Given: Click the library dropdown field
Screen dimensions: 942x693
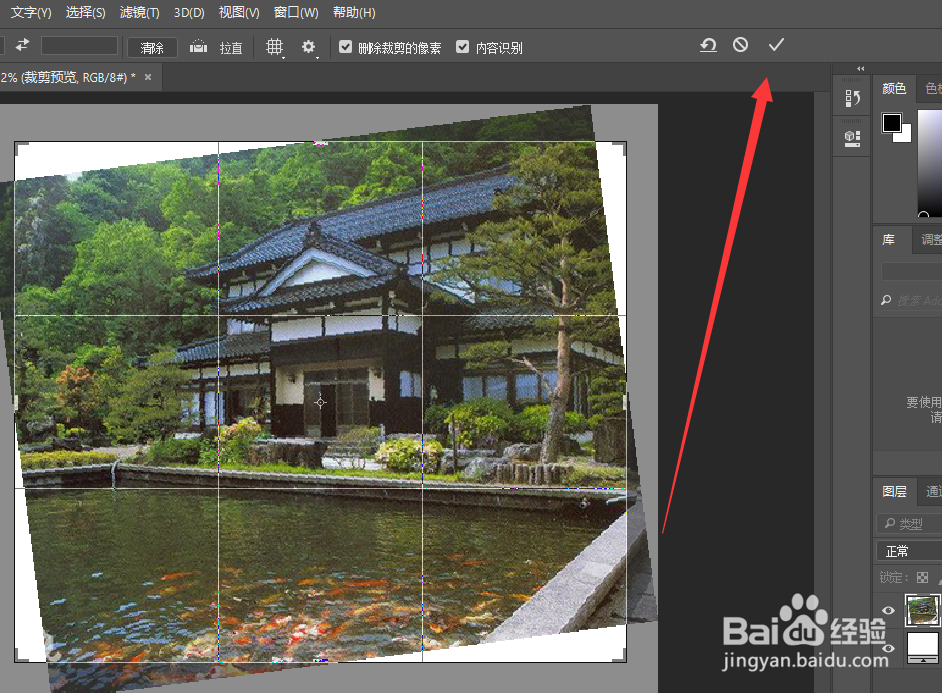Looking at the screenshot, I should (911, 271).
